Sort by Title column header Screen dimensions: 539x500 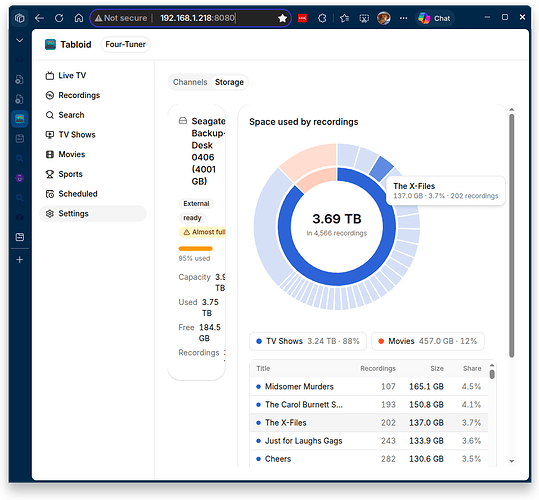[x=263, y=368]
